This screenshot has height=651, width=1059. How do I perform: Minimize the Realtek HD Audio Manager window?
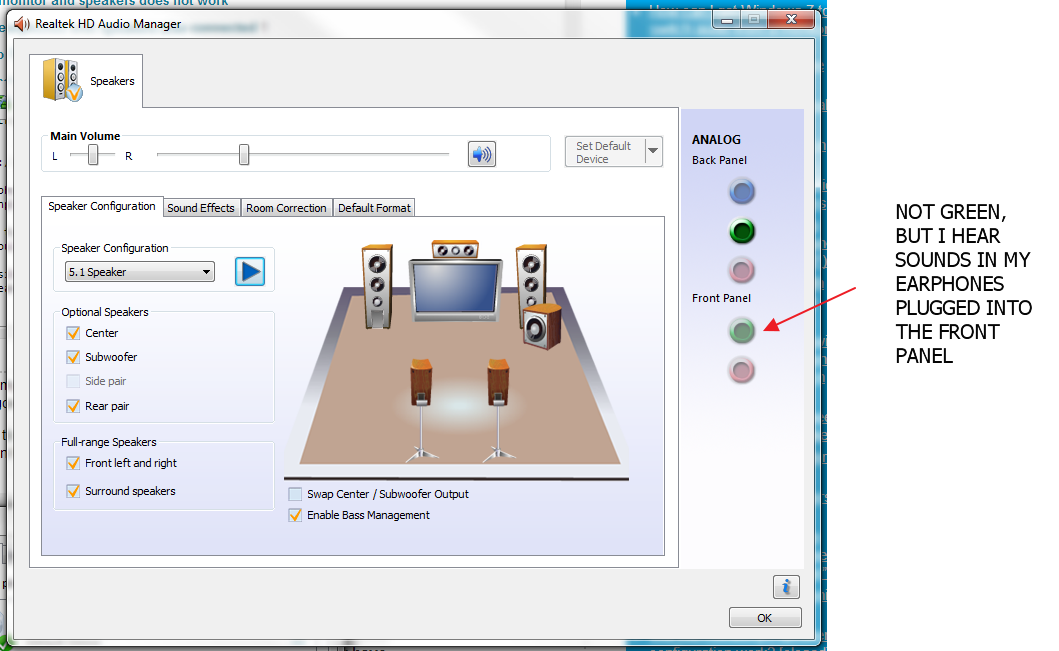click(727, 20)
